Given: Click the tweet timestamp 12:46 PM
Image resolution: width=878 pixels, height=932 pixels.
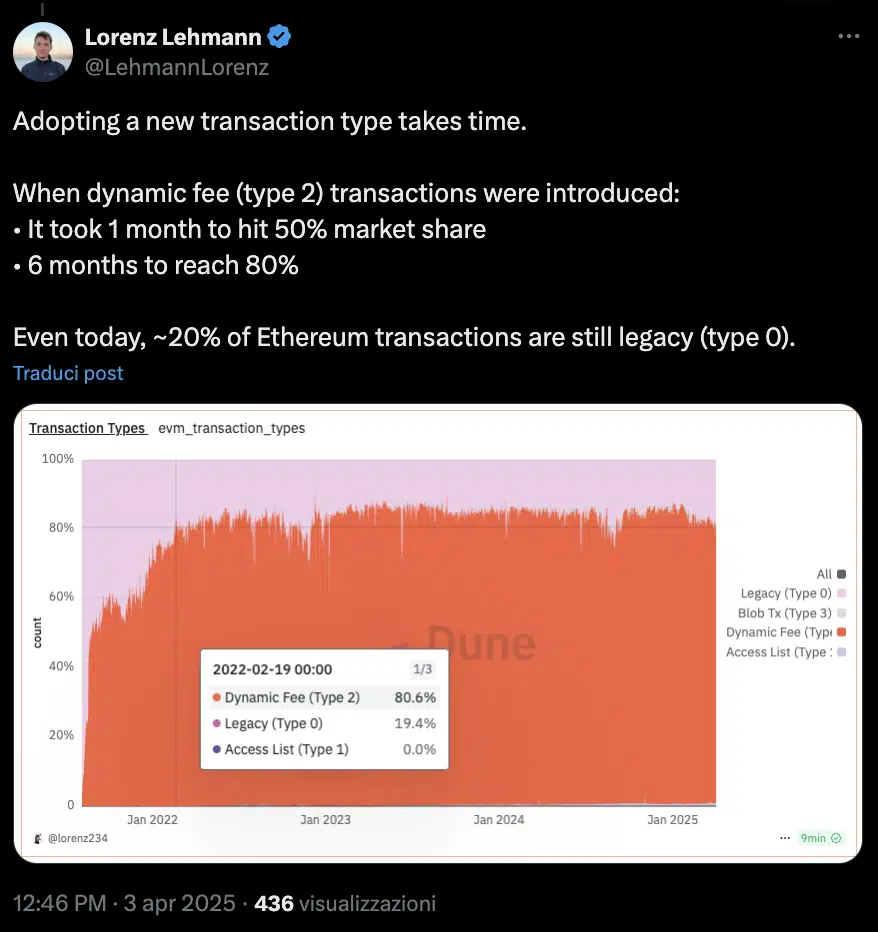Looking at the screenshot, I should [x=59, y=903].
